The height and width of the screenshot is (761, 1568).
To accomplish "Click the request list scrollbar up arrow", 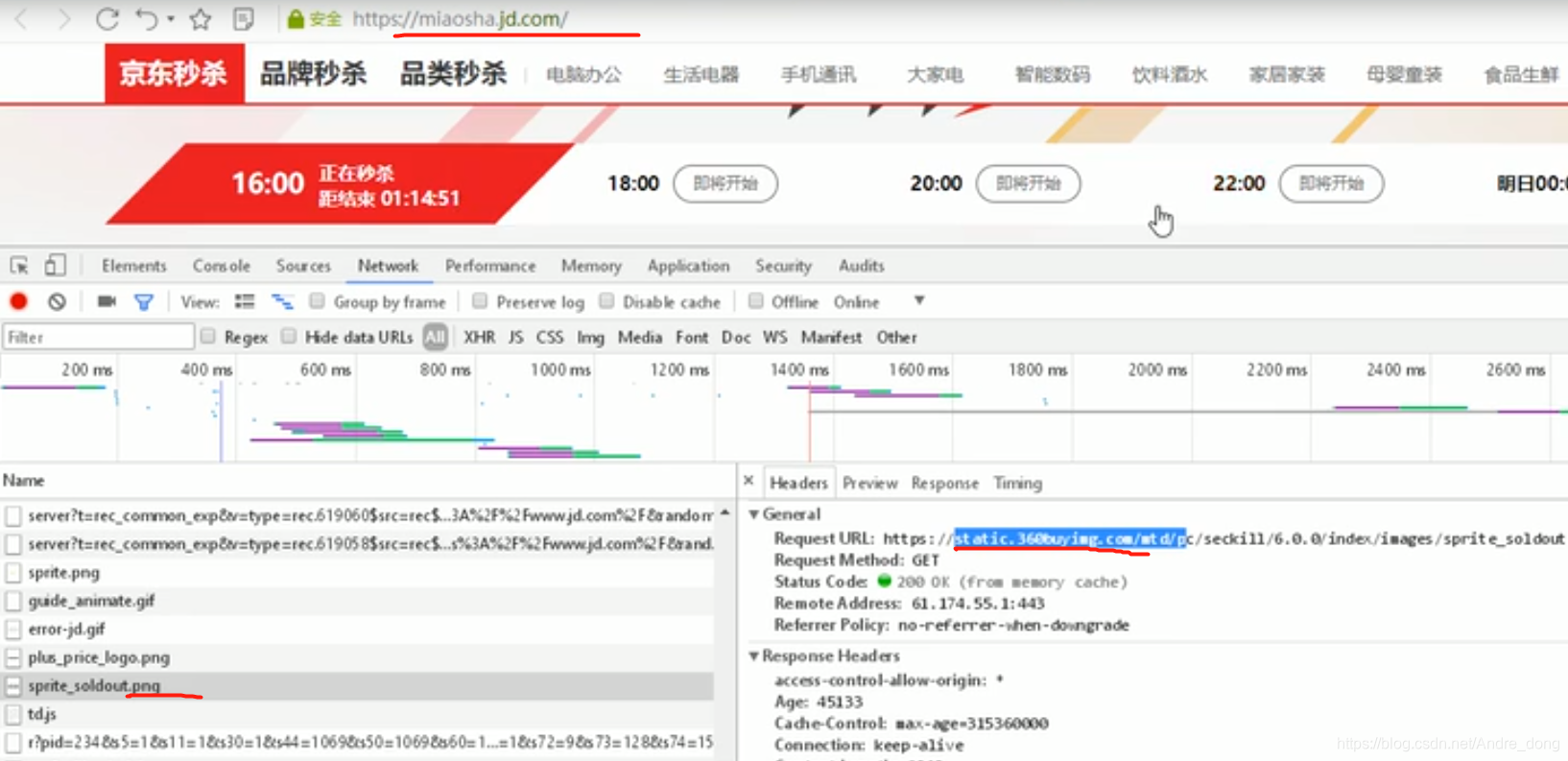I will (x=725, y=513).
